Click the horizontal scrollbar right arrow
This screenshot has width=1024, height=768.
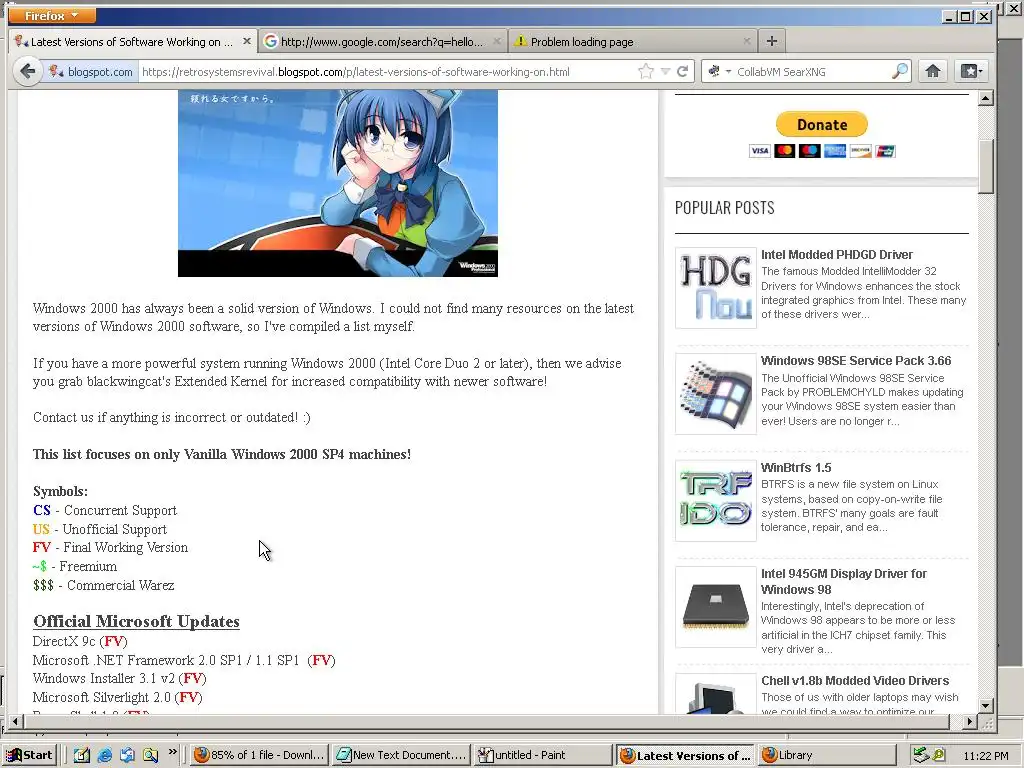click(970, 722)
